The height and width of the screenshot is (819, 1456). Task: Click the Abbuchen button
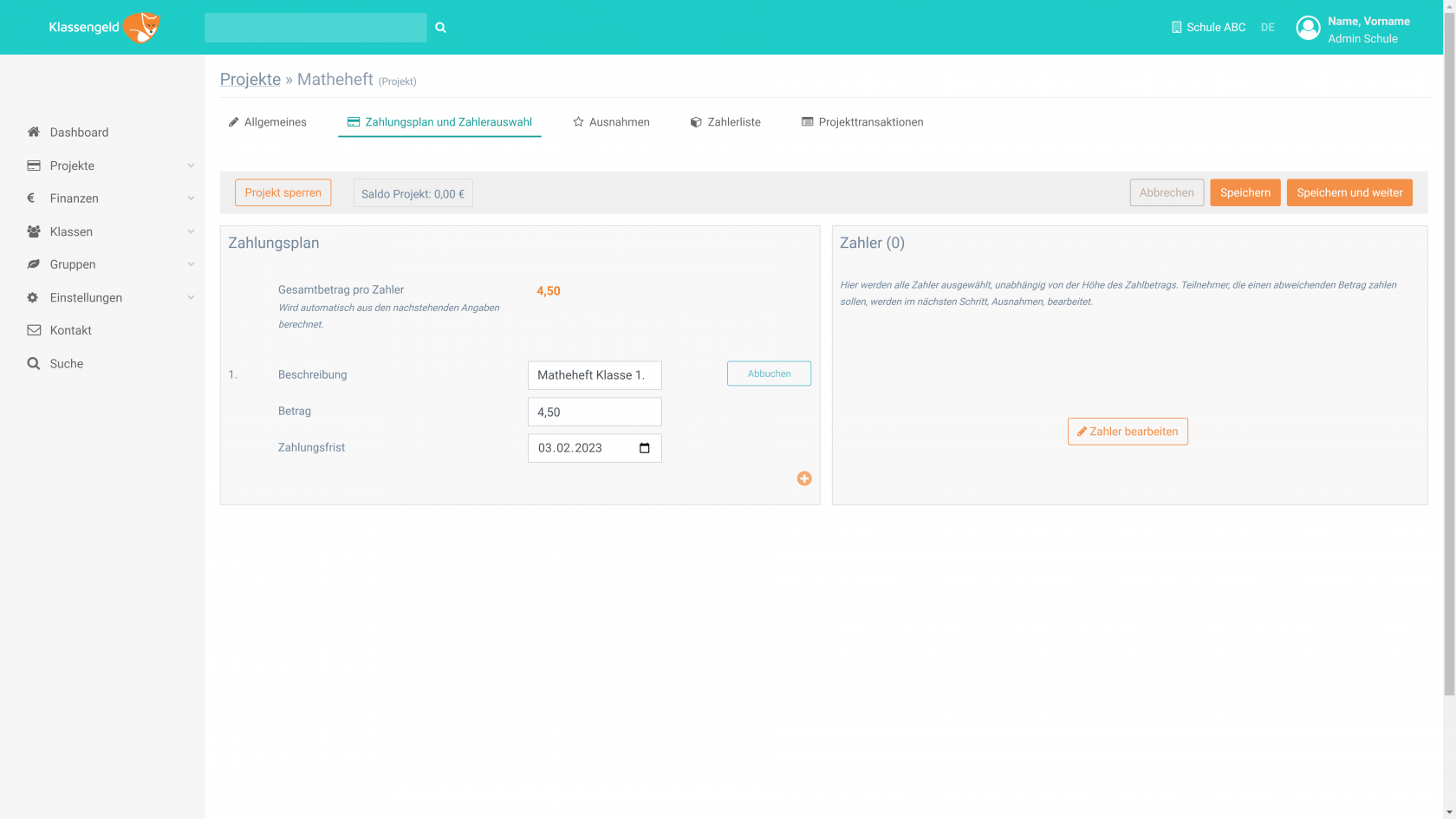click(769, 374)
